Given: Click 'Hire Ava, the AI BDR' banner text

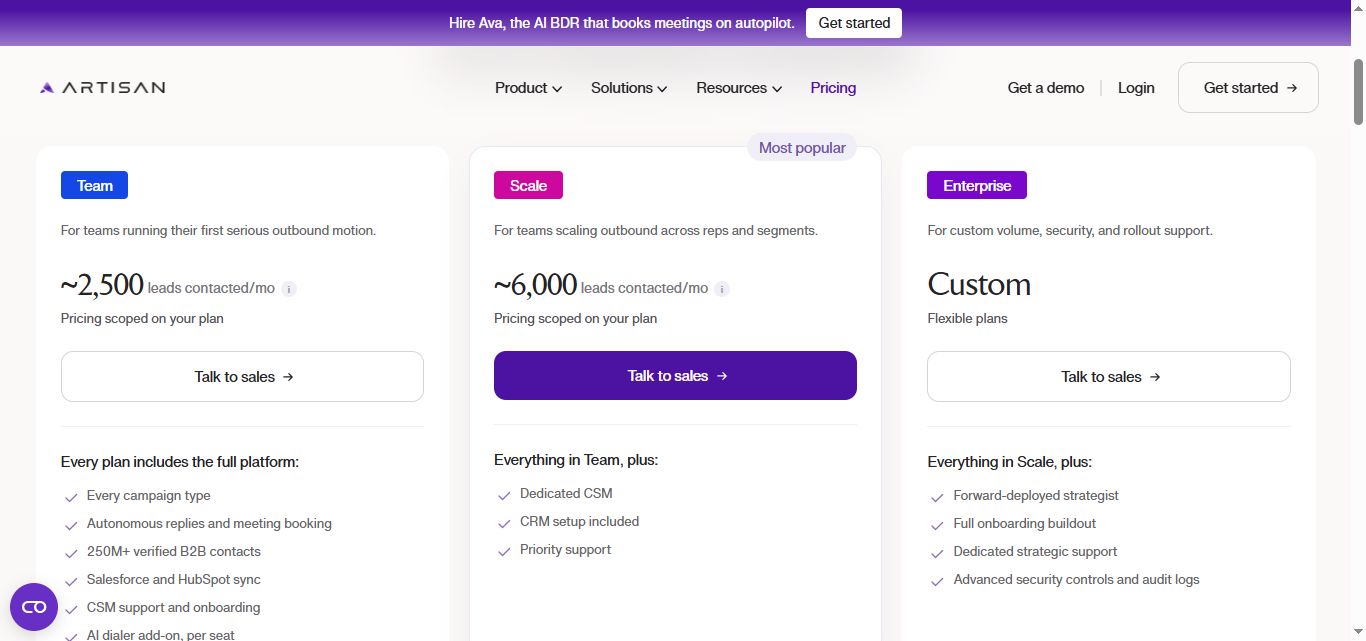Looking at the screenshot, I should point(622,23).
